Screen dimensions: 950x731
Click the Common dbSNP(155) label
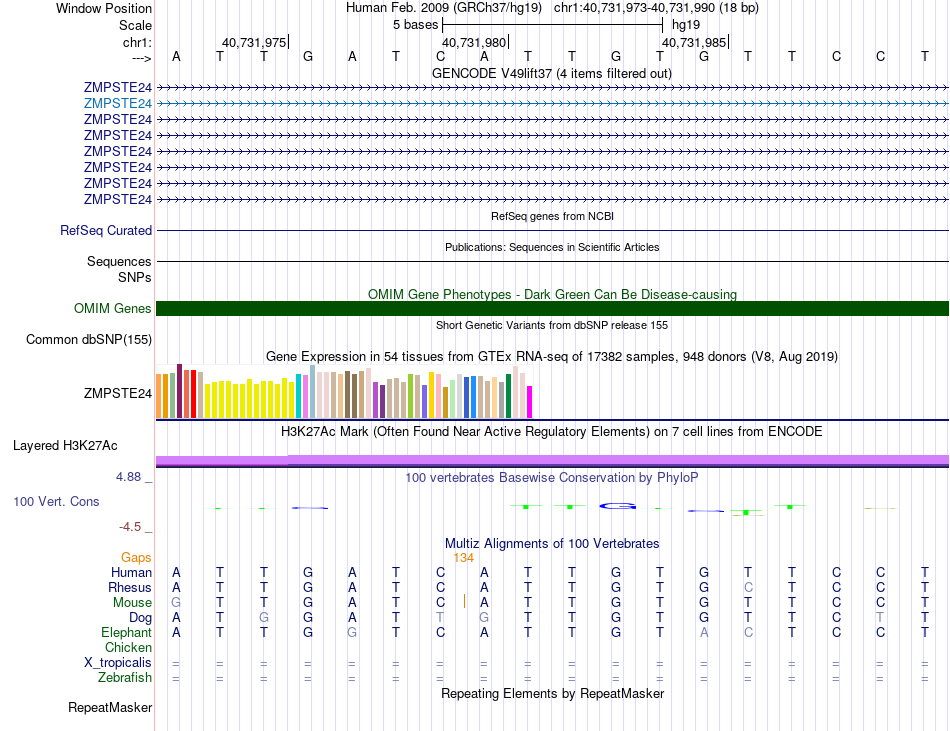click(89, 339)
